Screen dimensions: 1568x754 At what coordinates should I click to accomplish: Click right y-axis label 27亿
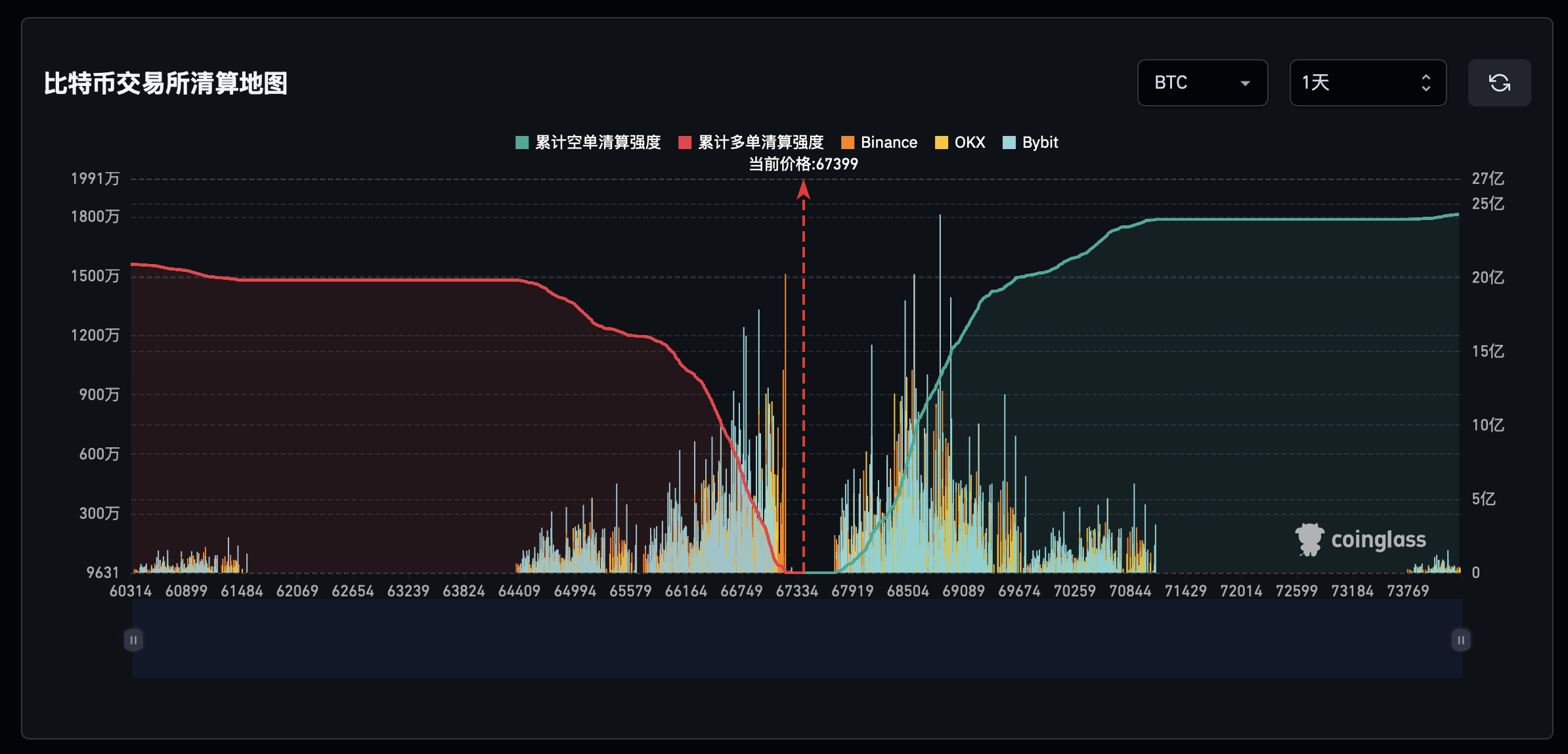(x=1488, y=179)
